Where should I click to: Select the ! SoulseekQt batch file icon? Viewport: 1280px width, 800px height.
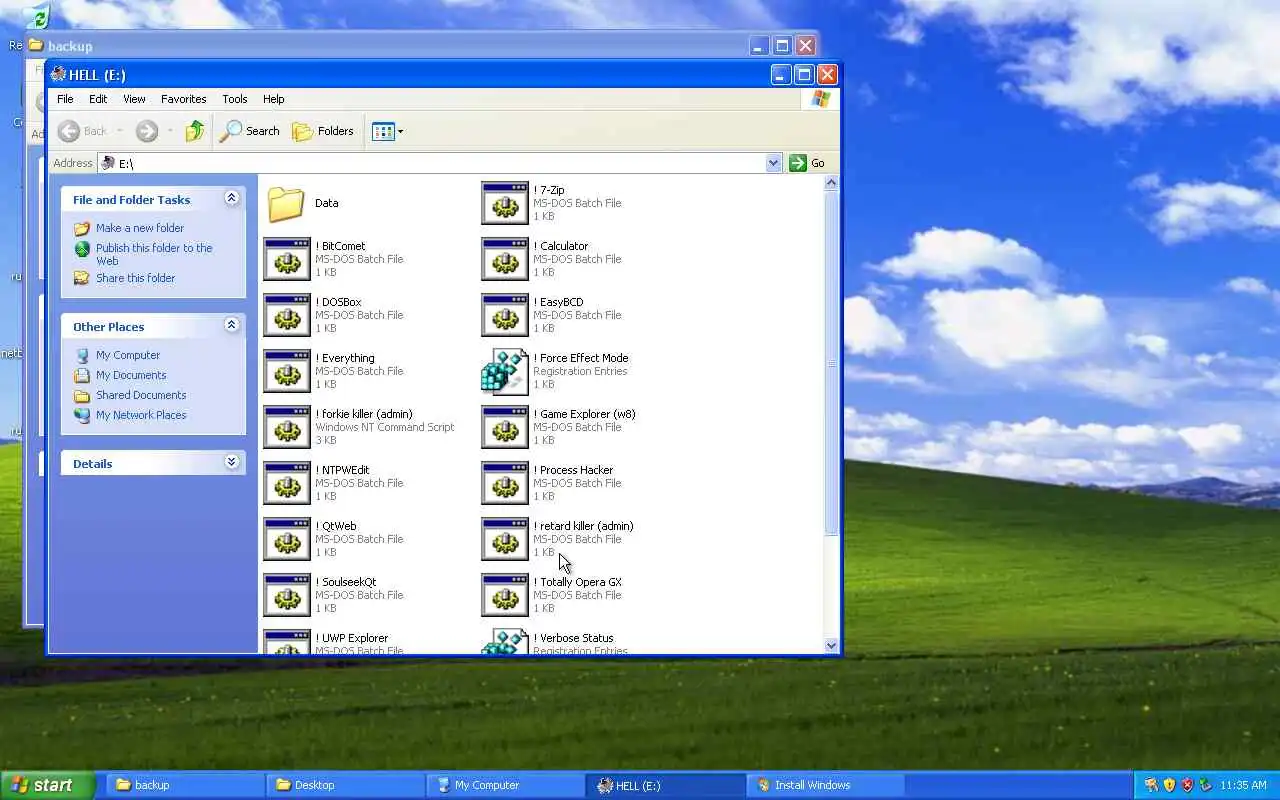pos(287,595)
